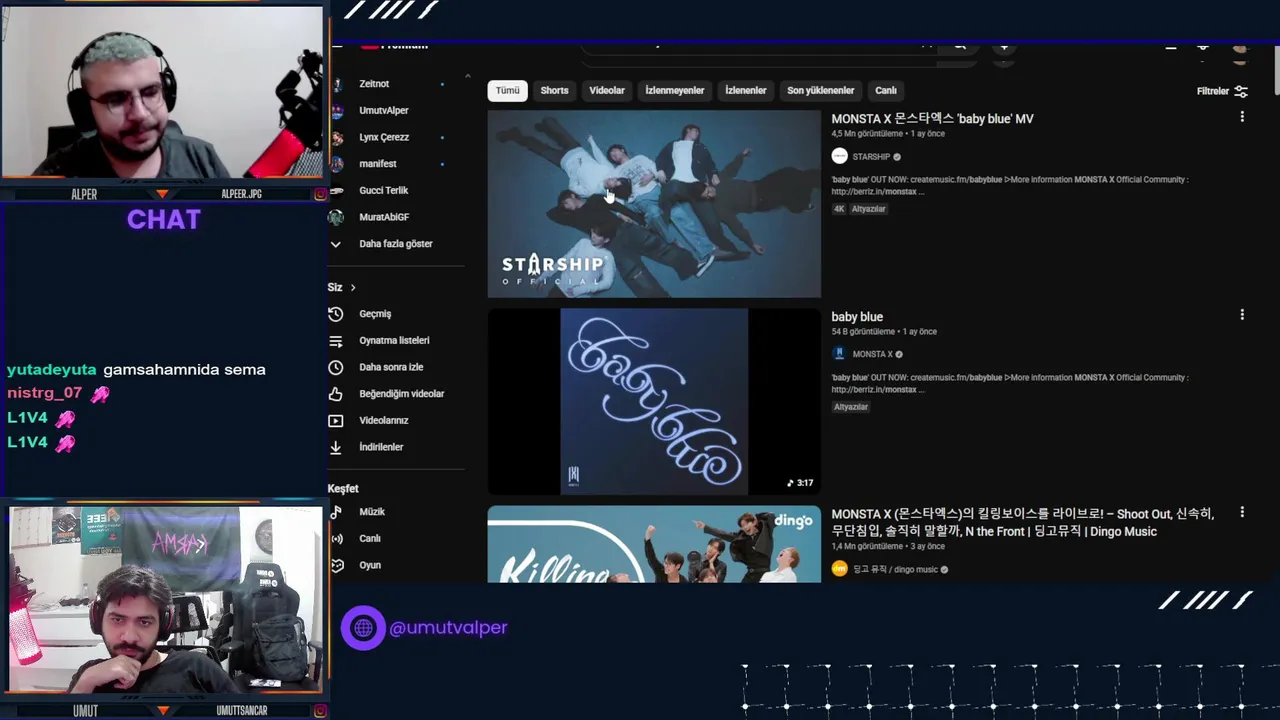Click Altyazılar badge under STARSHIP video
The height and width of the screenshot is (720, 1280).
[869, 209]
